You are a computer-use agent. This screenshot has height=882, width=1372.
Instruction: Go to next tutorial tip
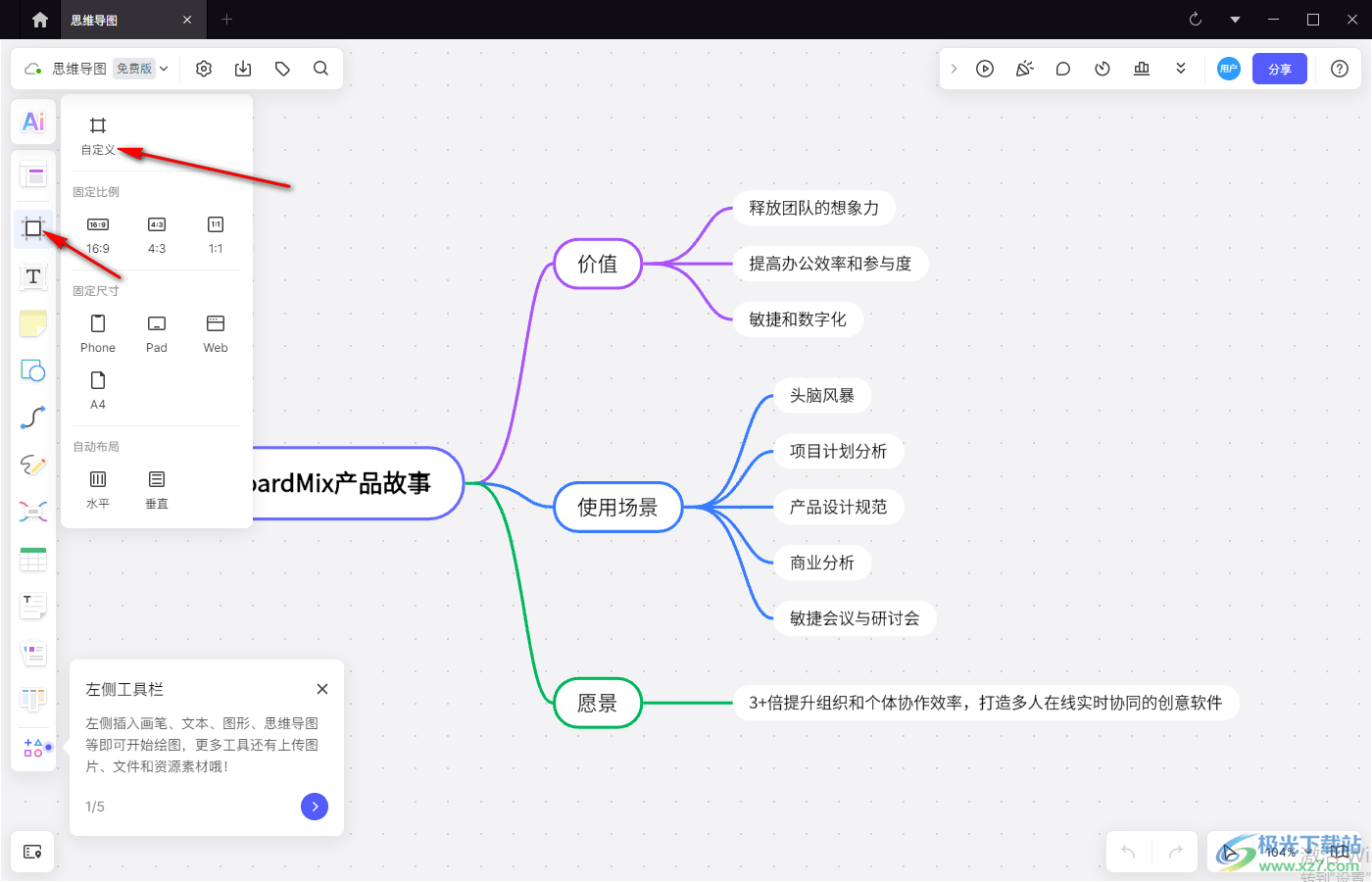(x=315, y=807)
